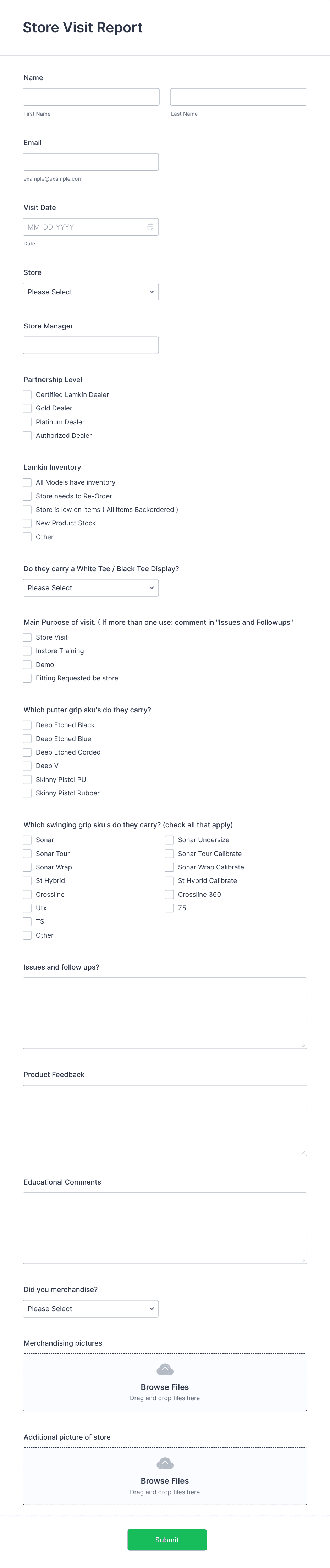Image resolution: width=330 pixels, height=1568 pixels.
Task: Check the TSI swinging grip option
Action: (x=27, y=921)
